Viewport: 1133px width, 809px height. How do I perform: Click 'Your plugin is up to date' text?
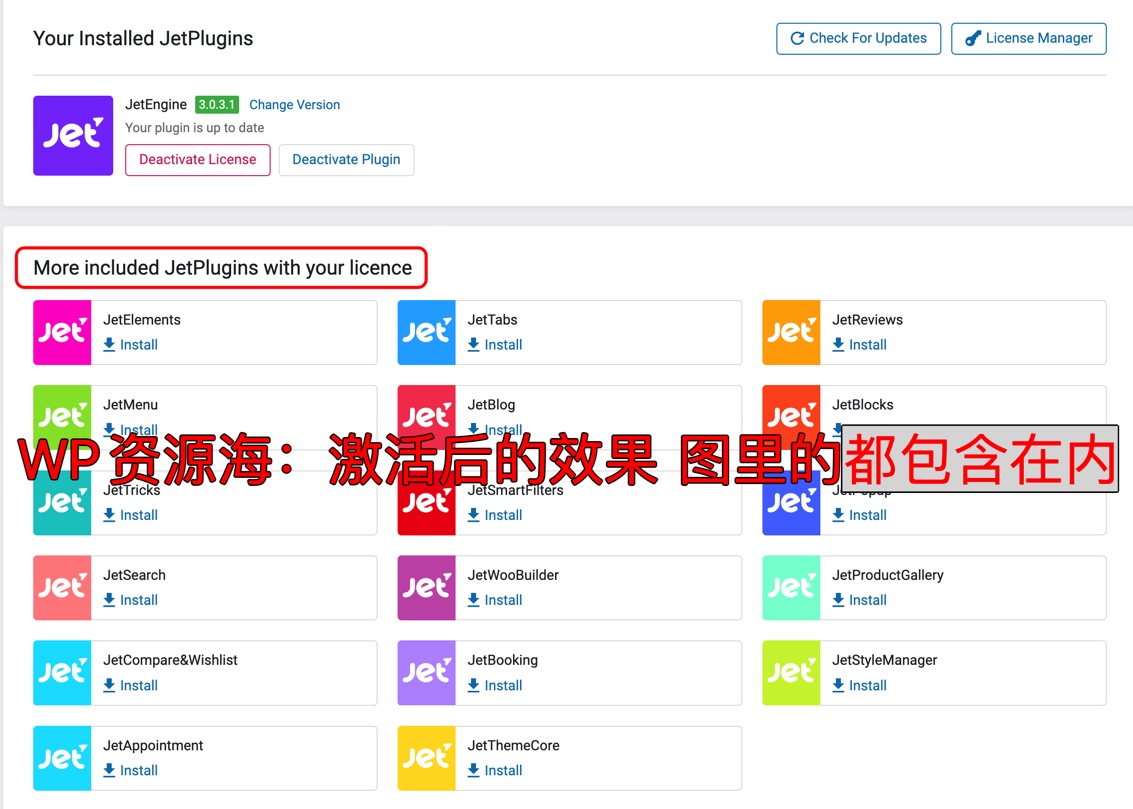point(194,128)
